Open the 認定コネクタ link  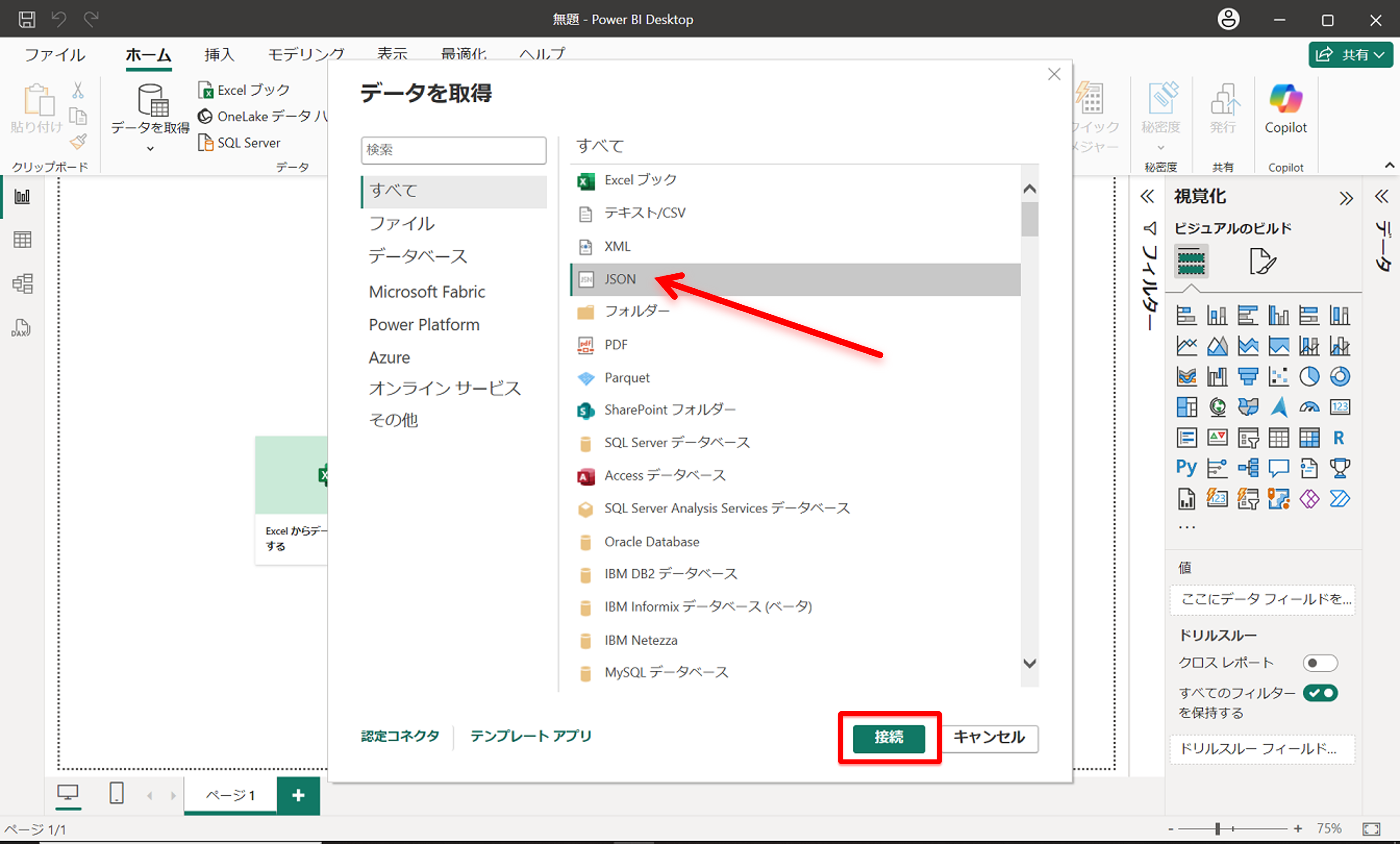click(400, 736)
